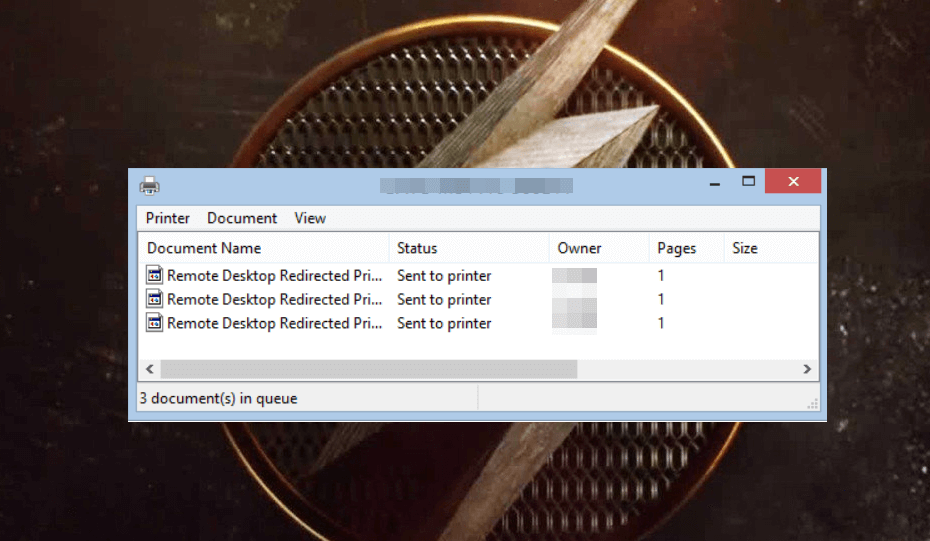The width and height of the screenshot is (930, 541).
Task: Click the printer icon in the title bar
Action: [x=150, y=185]
